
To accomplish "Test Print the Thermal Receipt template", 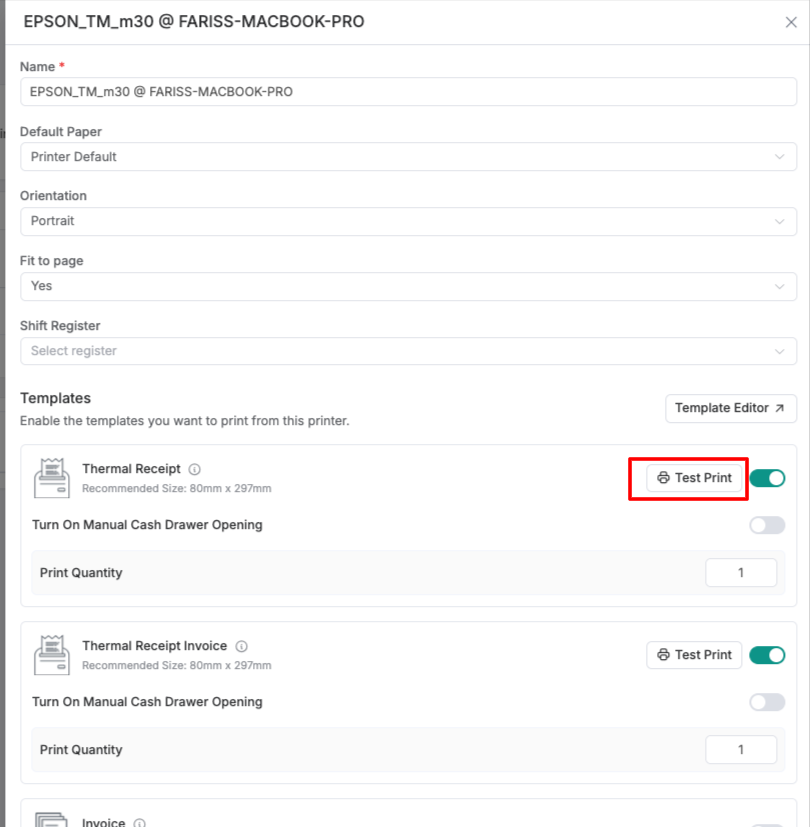I will tap(694, 478).
